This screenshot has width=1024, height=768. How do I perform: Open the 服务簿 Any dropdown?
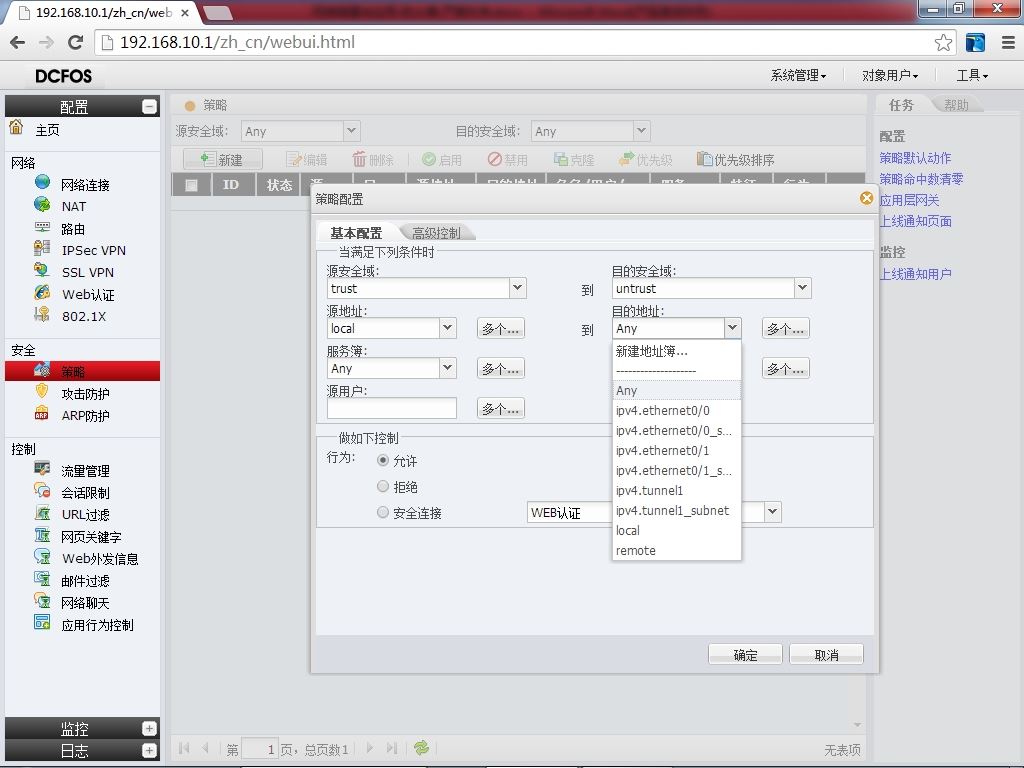[x=447, y=368]
